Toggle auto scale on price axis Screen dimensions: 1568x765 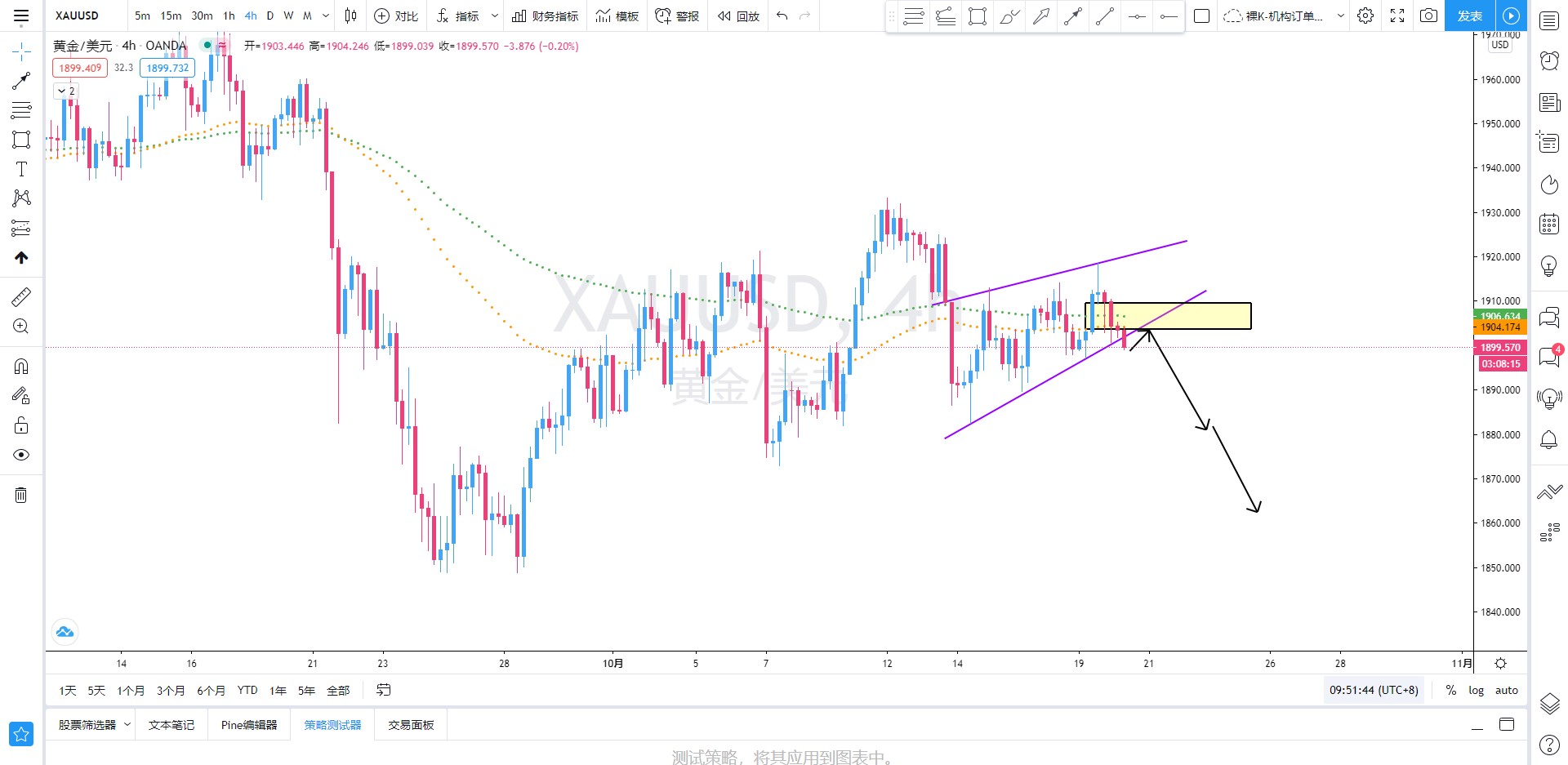[1507, 691]
